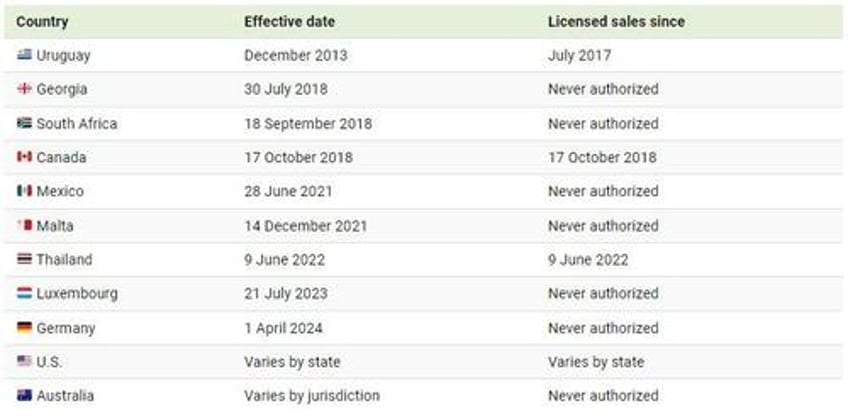Click the Luxembourg flag icon

(24, 294)
